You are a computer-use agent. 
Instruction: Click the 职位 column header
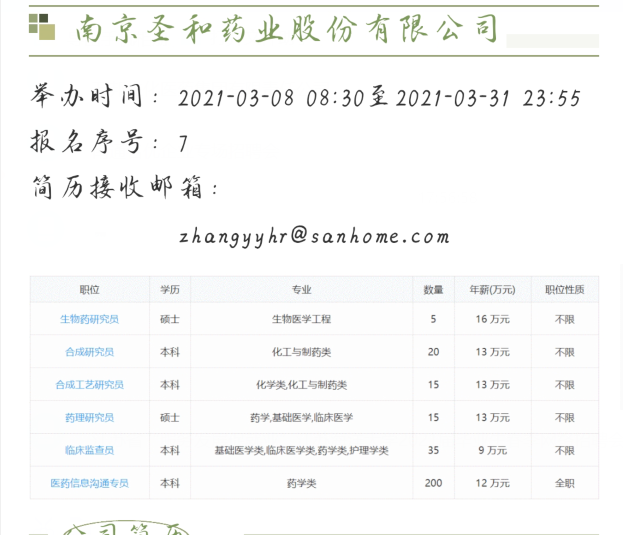coord(89,290)
